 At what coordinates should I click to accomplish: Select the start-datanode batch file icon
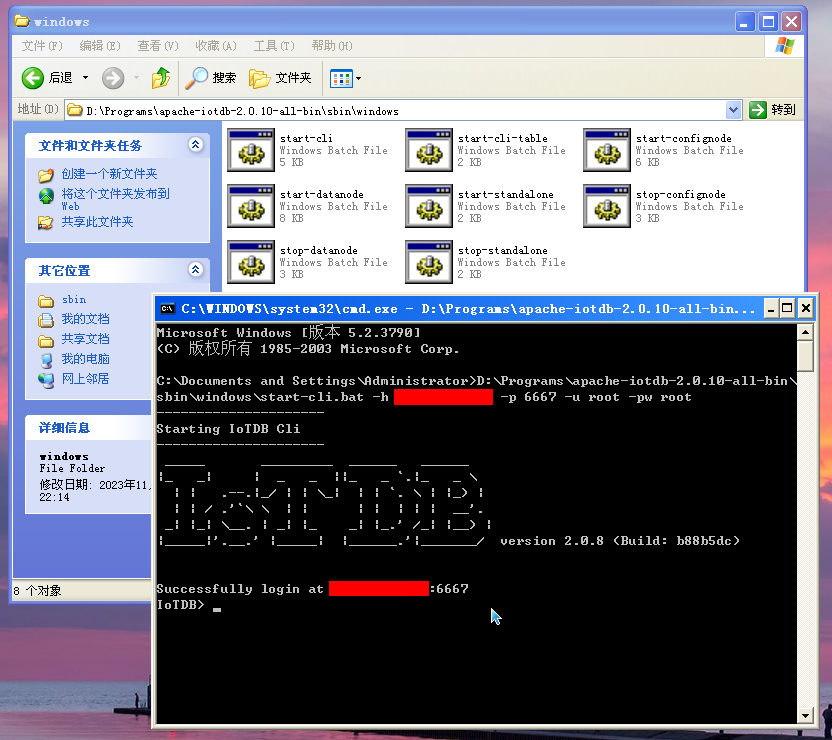[251, 206]
